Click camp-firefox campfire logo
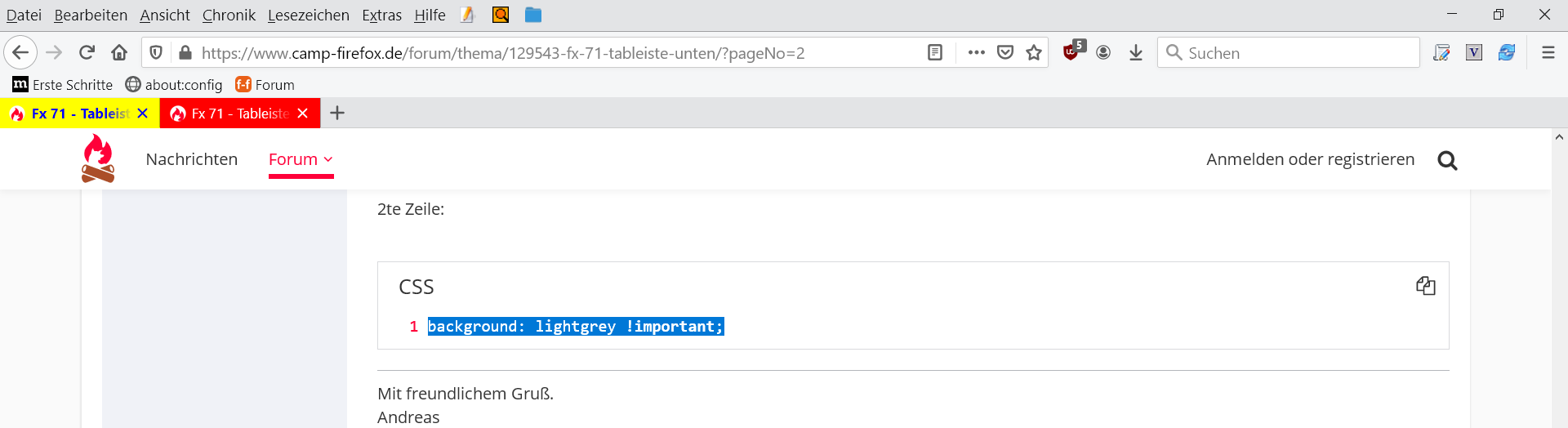1568x428 pixels. (x=98, y=158)
